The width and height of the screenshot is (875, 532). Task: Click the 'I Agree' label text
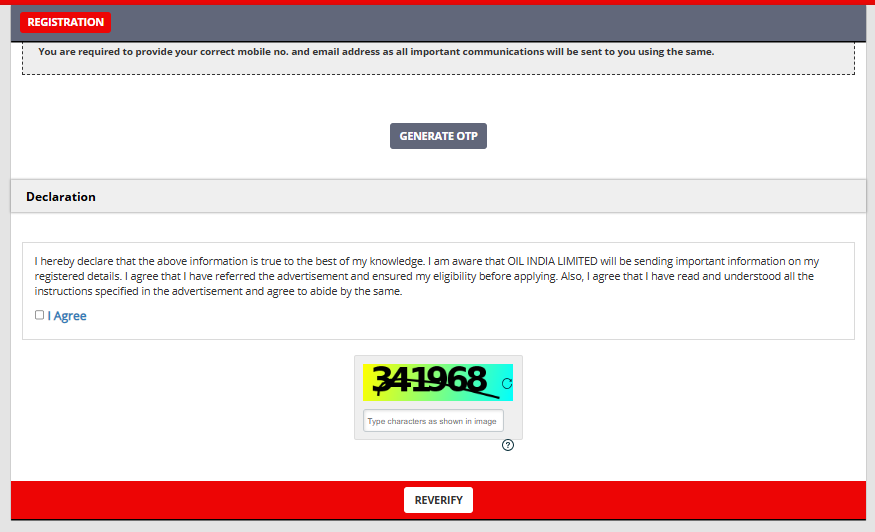click(67, 316)
